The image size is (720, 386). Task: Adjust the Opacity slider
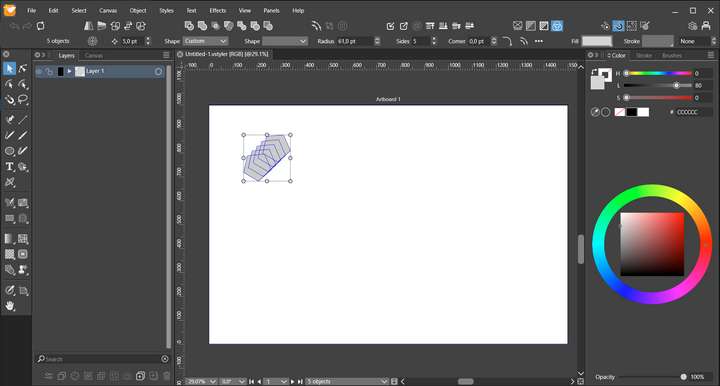pos(652,377)
